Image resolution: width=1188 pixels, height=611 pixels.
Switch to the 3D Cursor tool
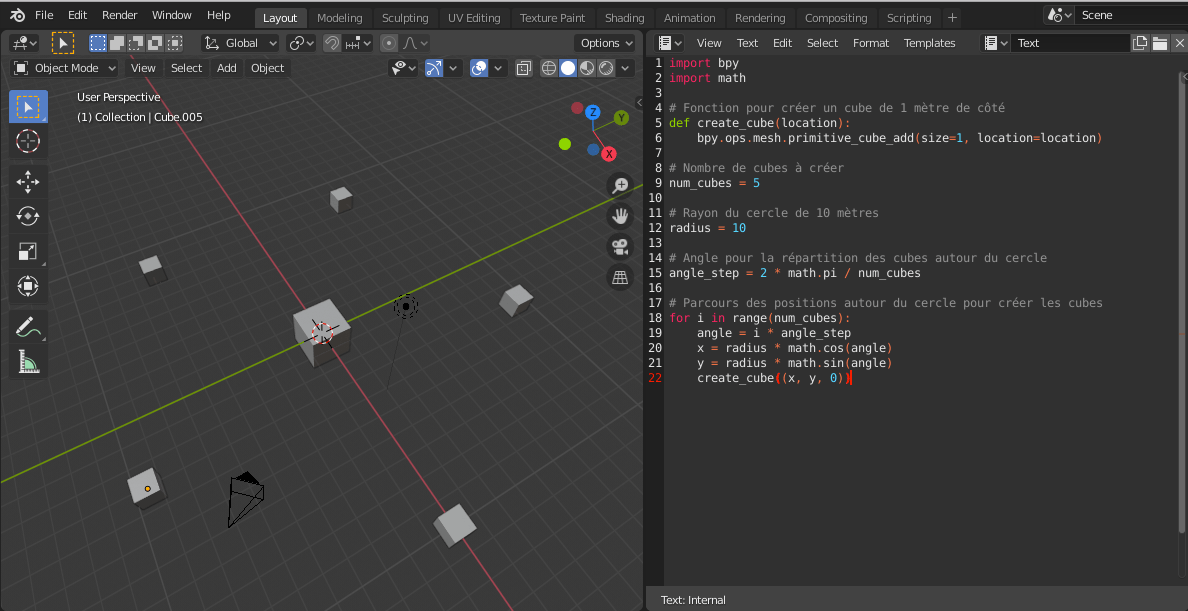pyautogui.click(x=28, y=141)
